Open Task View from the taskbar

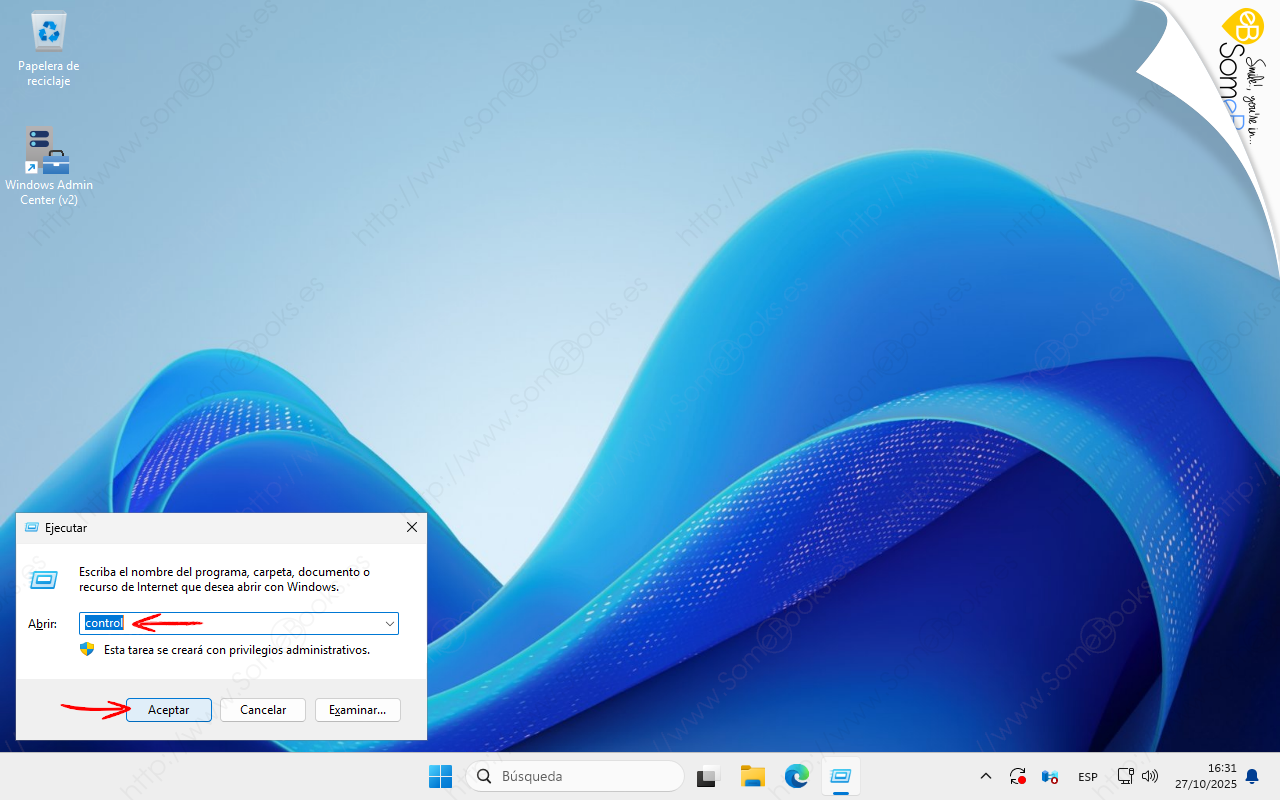709,776
